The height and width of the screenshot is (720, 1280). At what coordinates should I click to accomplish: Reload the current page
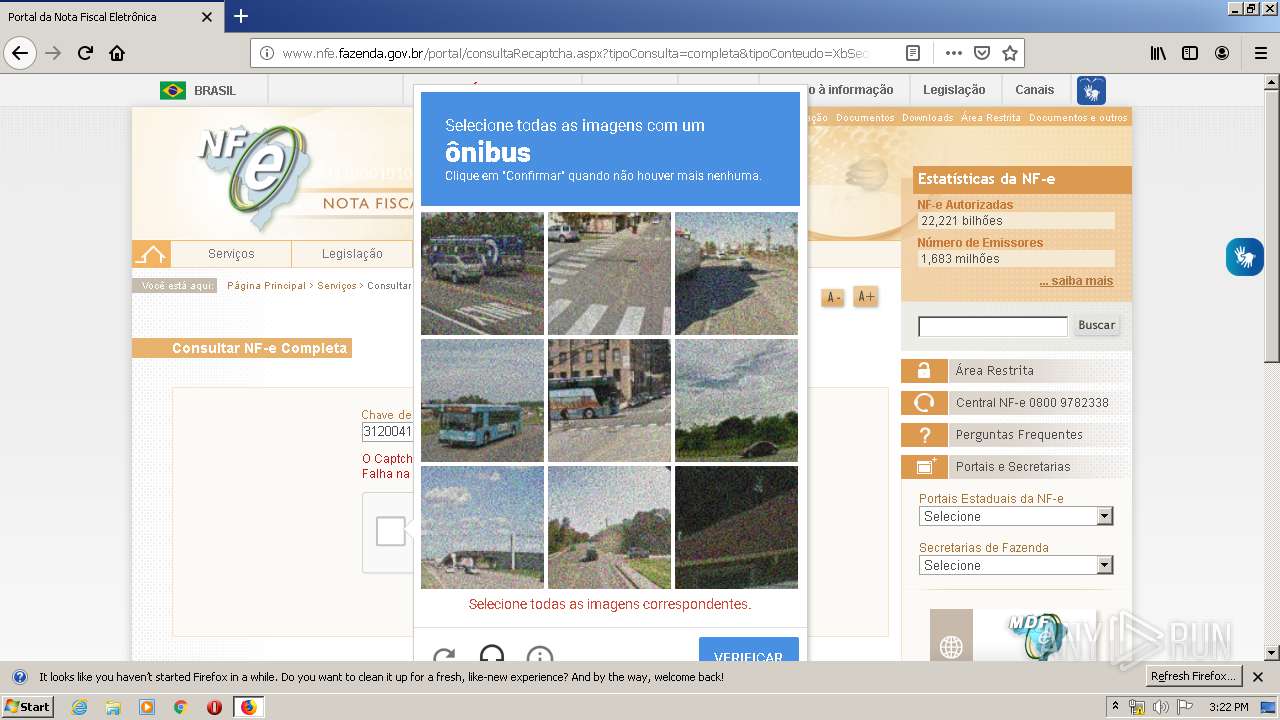[x=86, y=53]
